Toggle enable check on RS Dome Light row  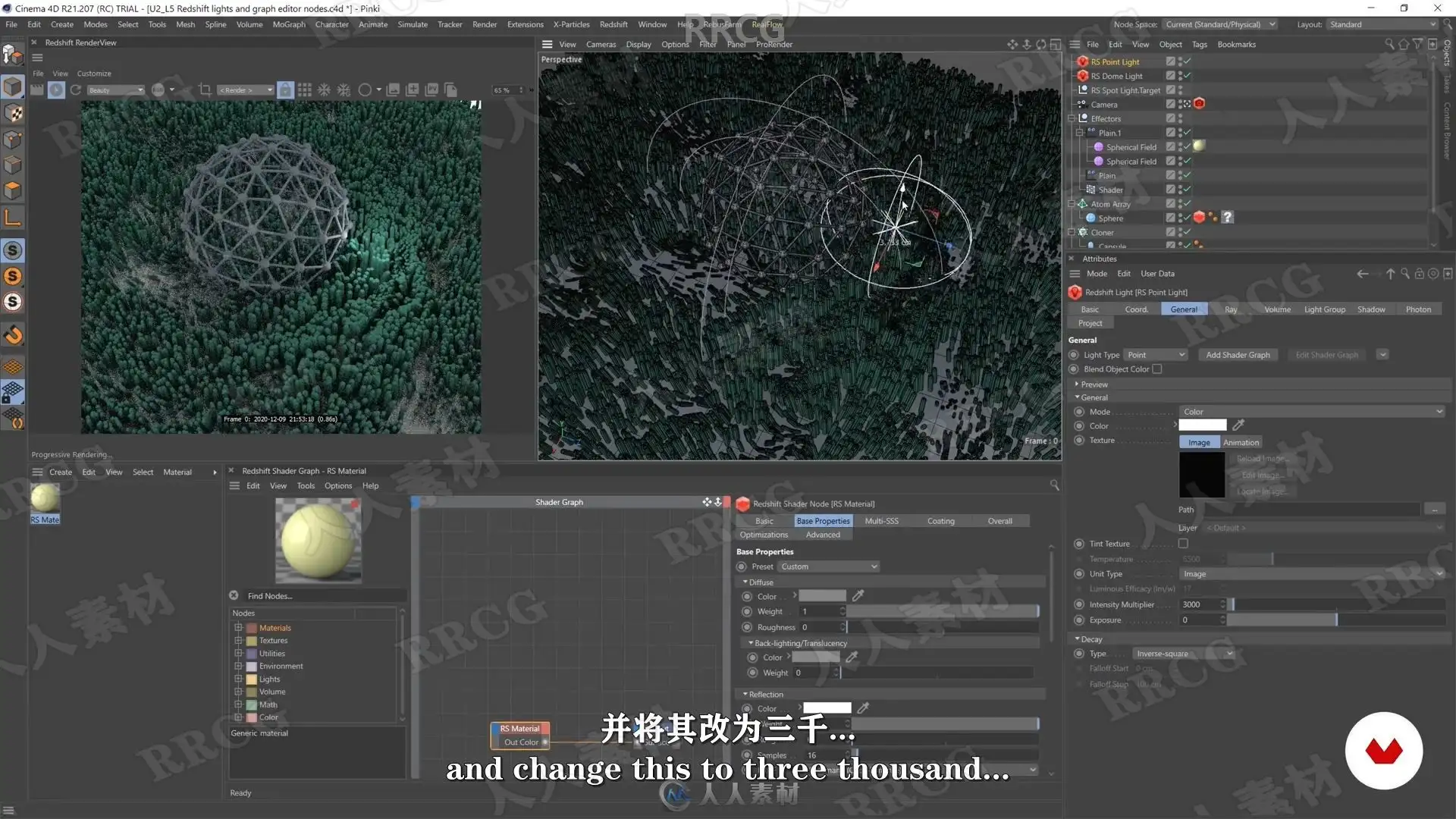(1187, 76)
